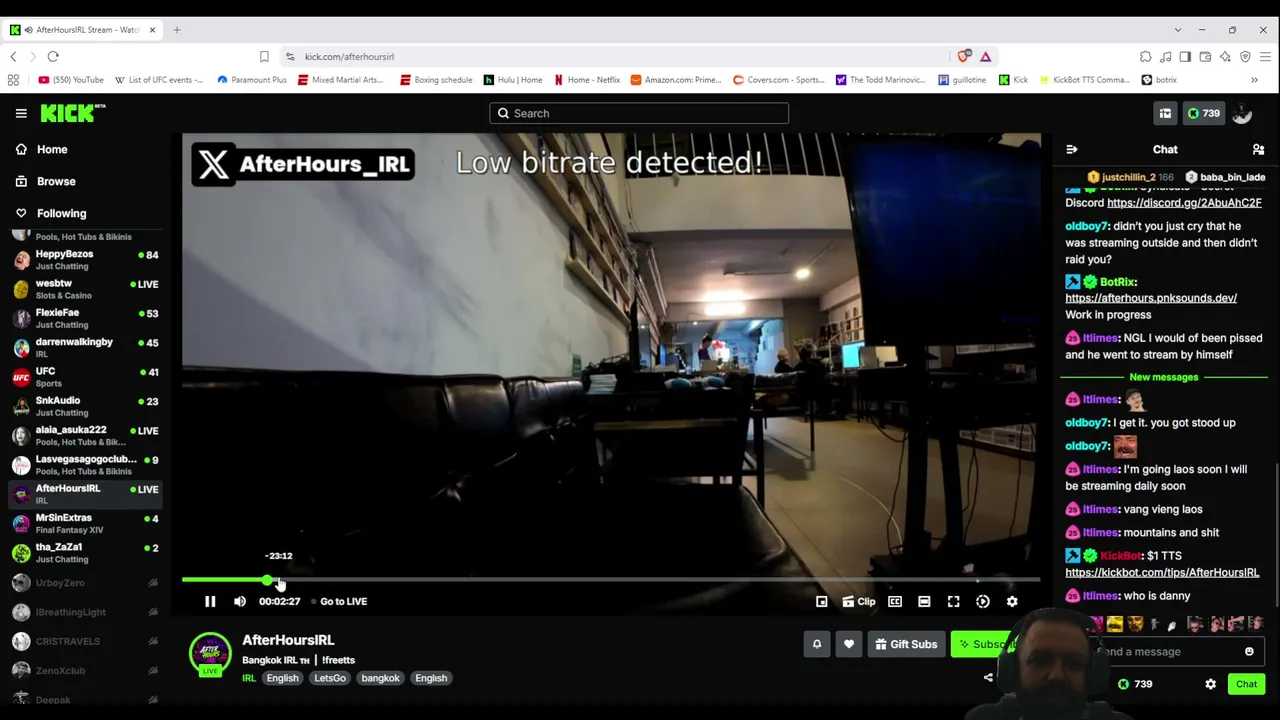Select FlexieFae channel in sidebar

pyautogui.click(x=87, y=318)
